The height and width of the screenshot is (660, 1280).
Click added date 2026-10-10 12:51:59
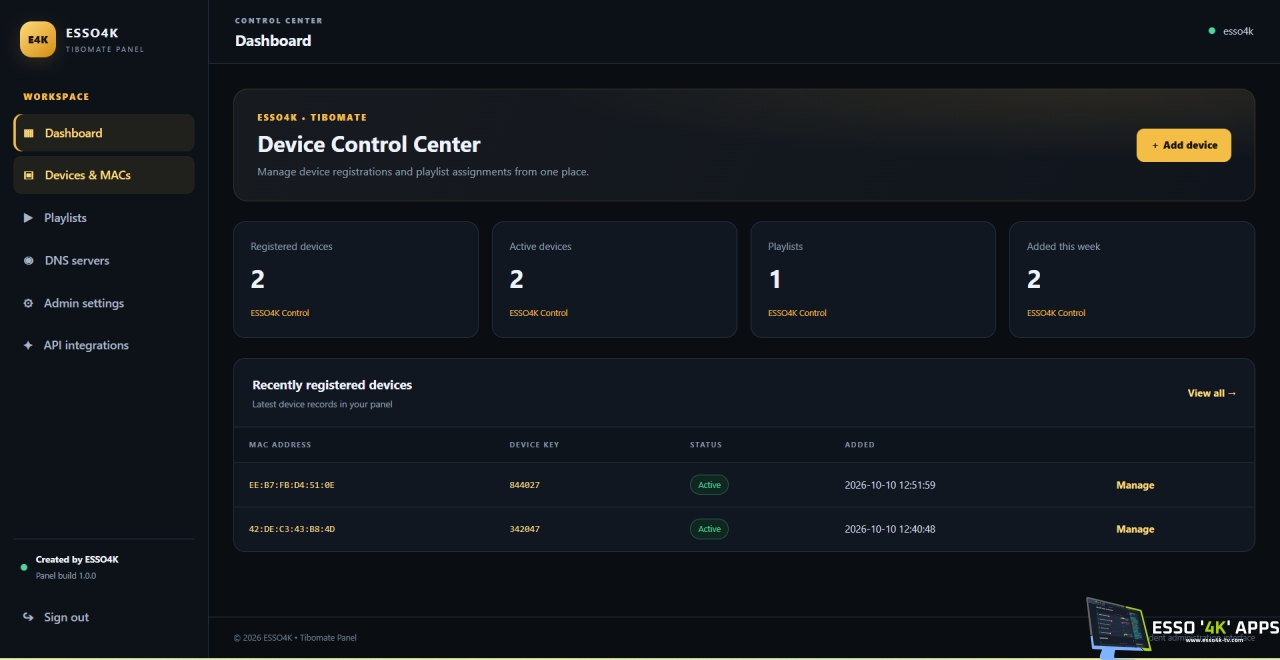coord(890,485)
